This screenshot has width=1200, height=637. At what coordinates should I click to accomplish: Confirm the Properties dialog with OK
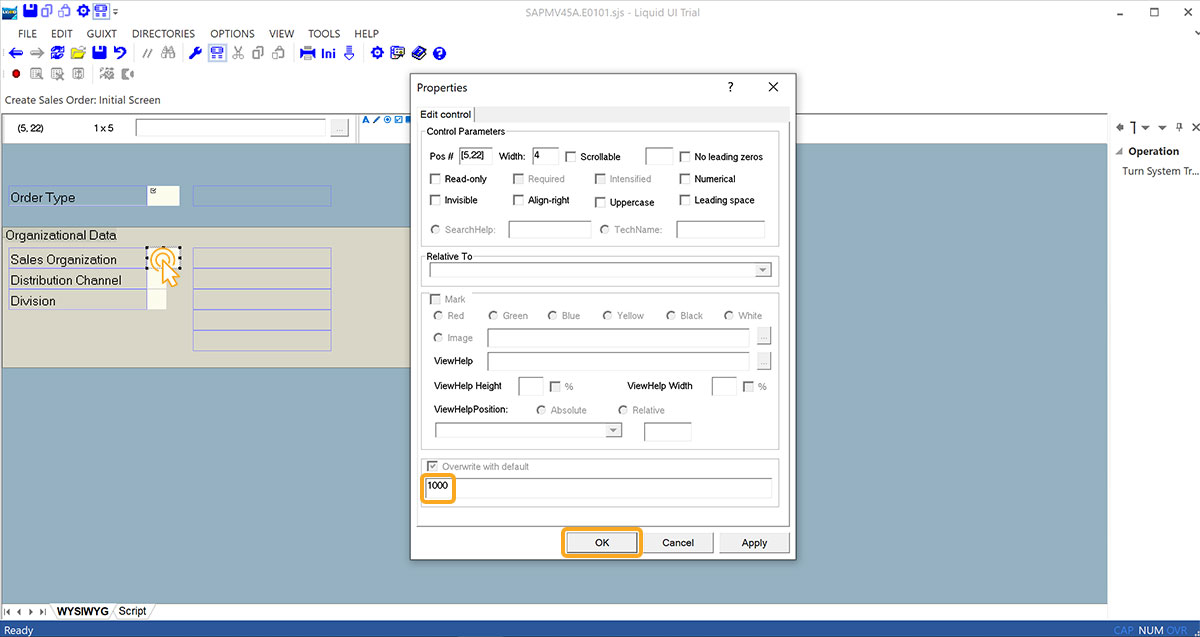[x=602, y=542]
